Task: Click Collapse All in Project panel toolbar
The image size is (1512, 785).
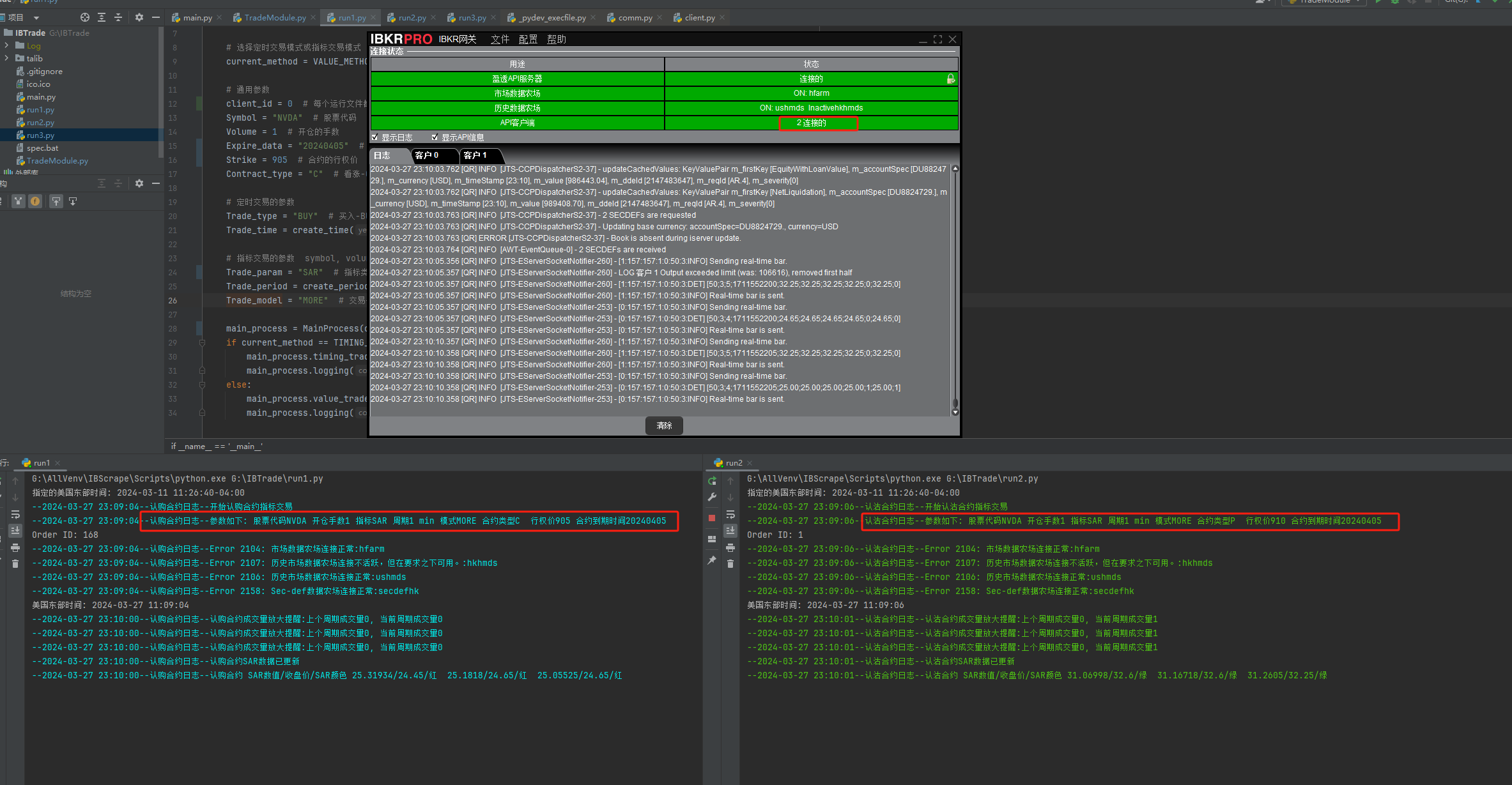Action: 118,17
